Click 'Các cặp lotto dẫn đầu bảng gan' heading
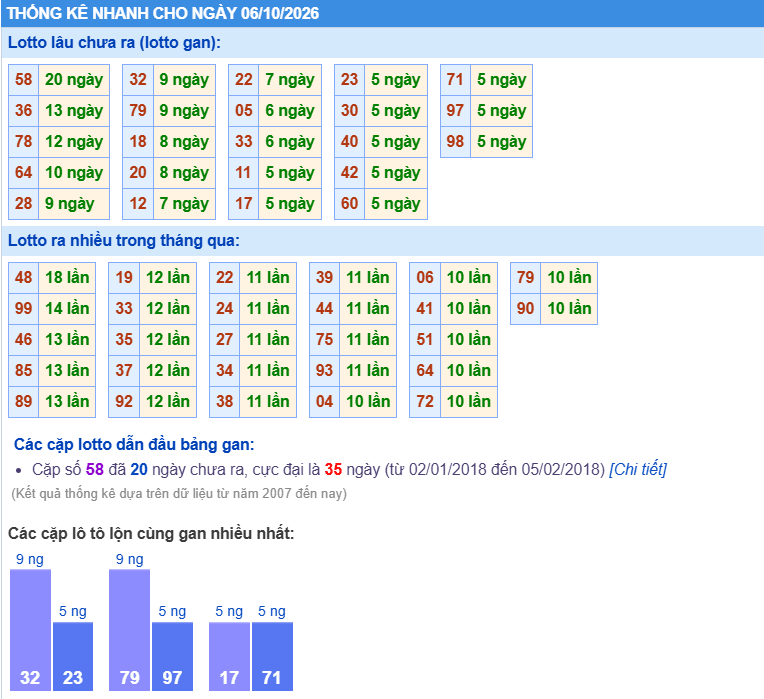Viewport: 764px width, 699px height. (x=134, y=444)
